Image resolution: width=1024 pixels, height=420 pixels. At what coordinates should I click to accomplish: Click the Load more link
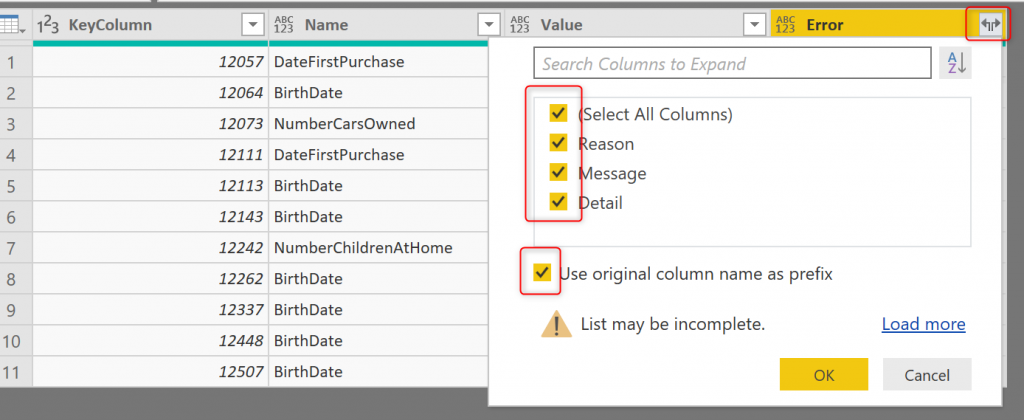point(923,324)
